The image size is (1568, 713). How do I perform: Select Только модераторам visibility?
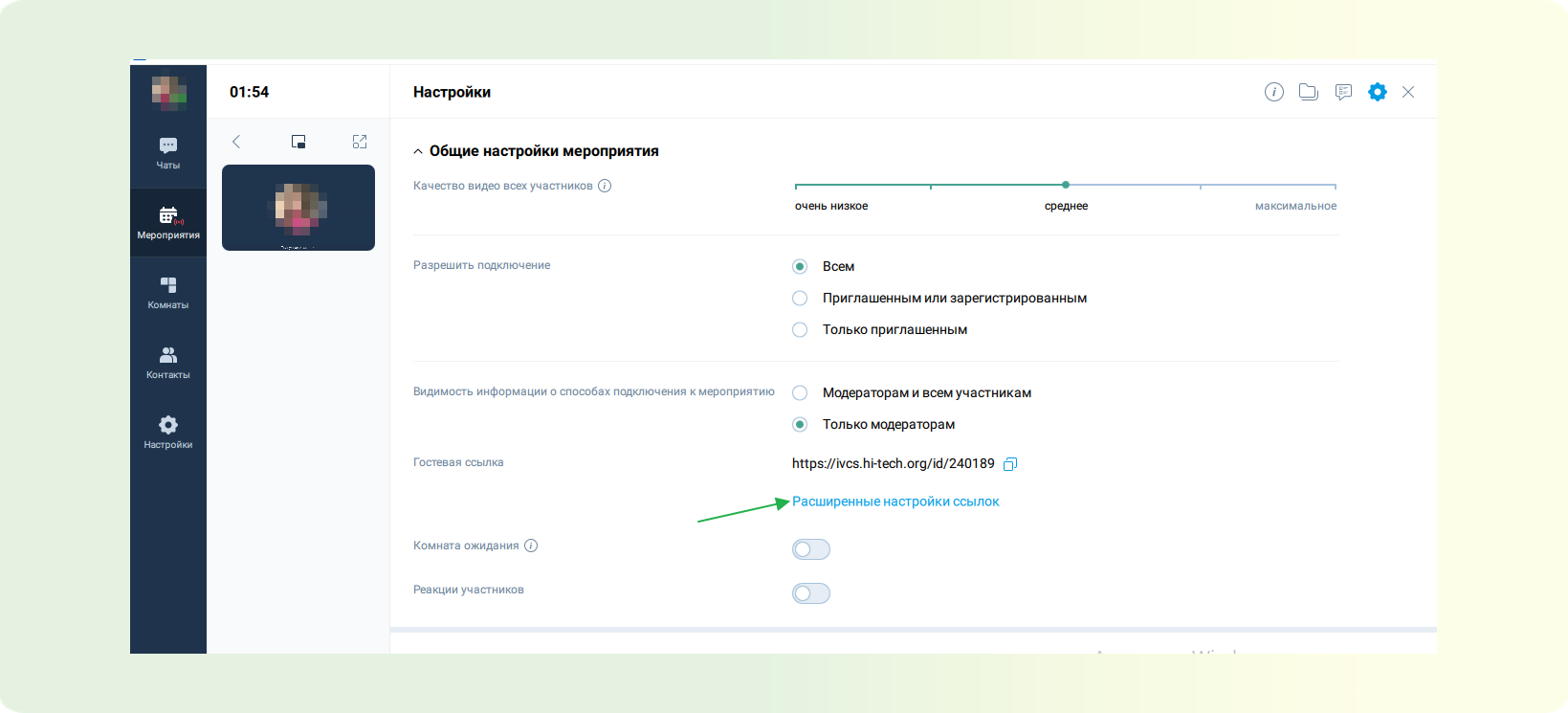(800, 424)
